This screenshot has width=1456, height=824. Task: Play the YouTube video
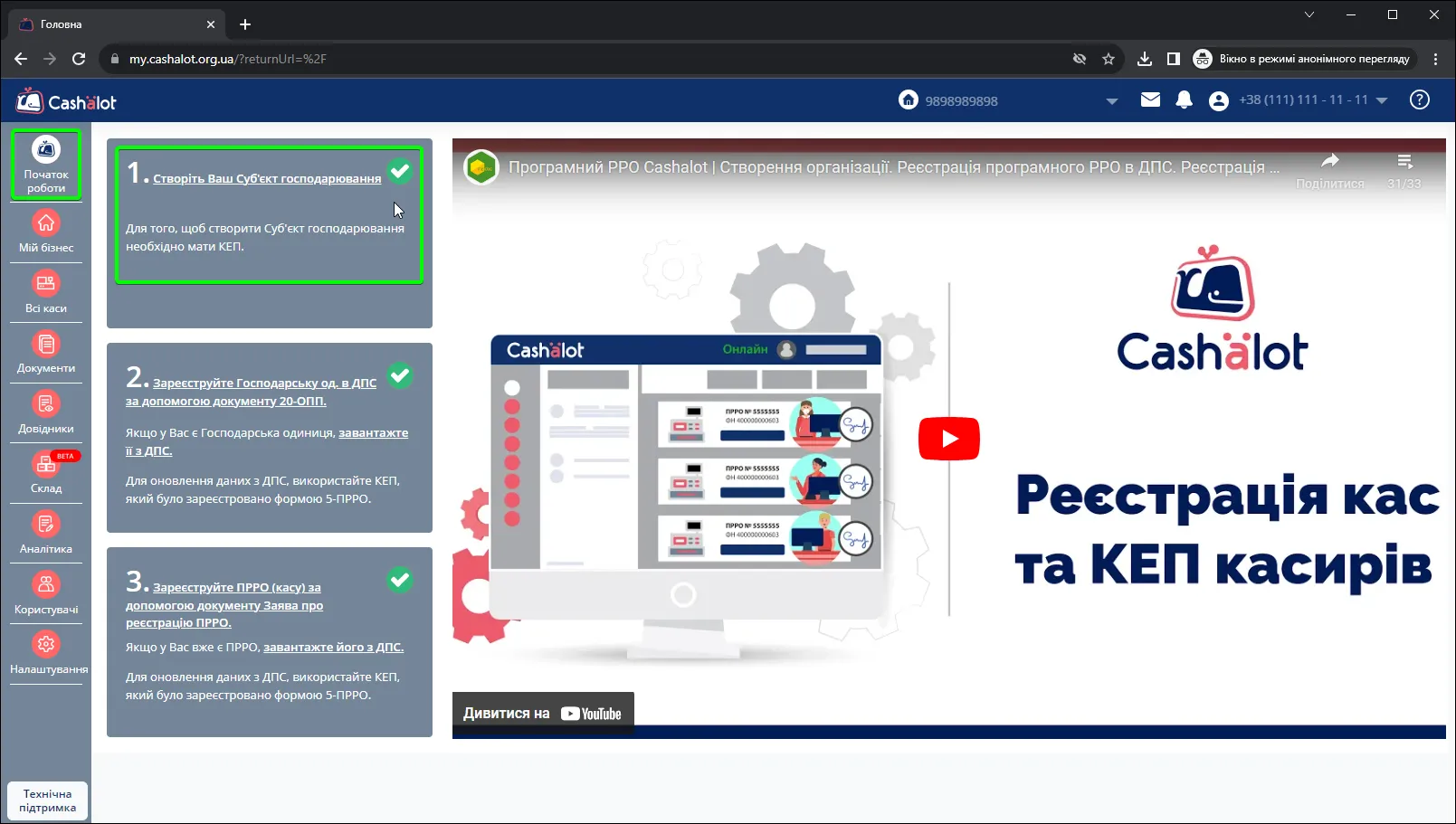click(x=948, y=439)
